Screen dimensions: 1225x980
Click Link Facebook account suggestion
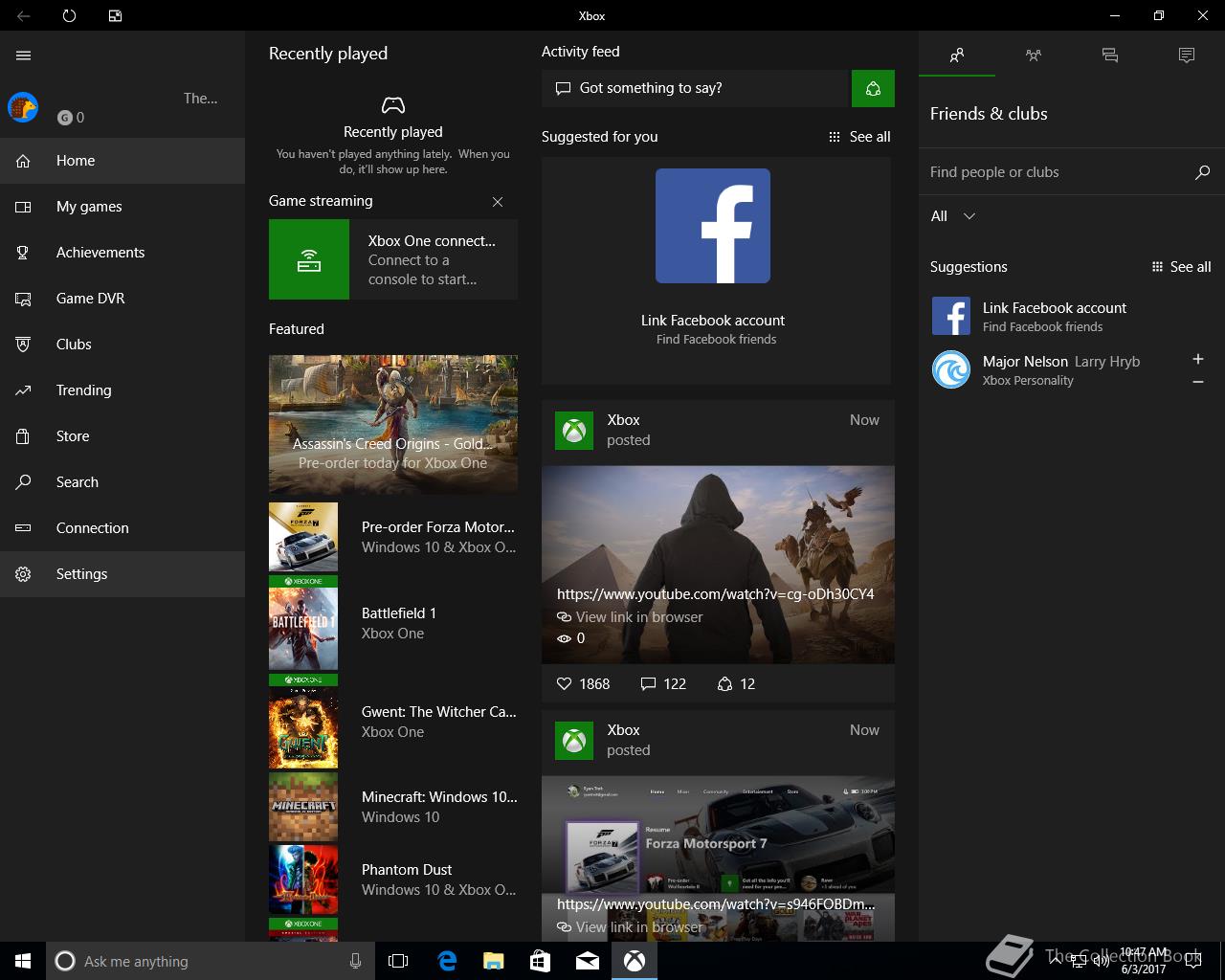1072,316
